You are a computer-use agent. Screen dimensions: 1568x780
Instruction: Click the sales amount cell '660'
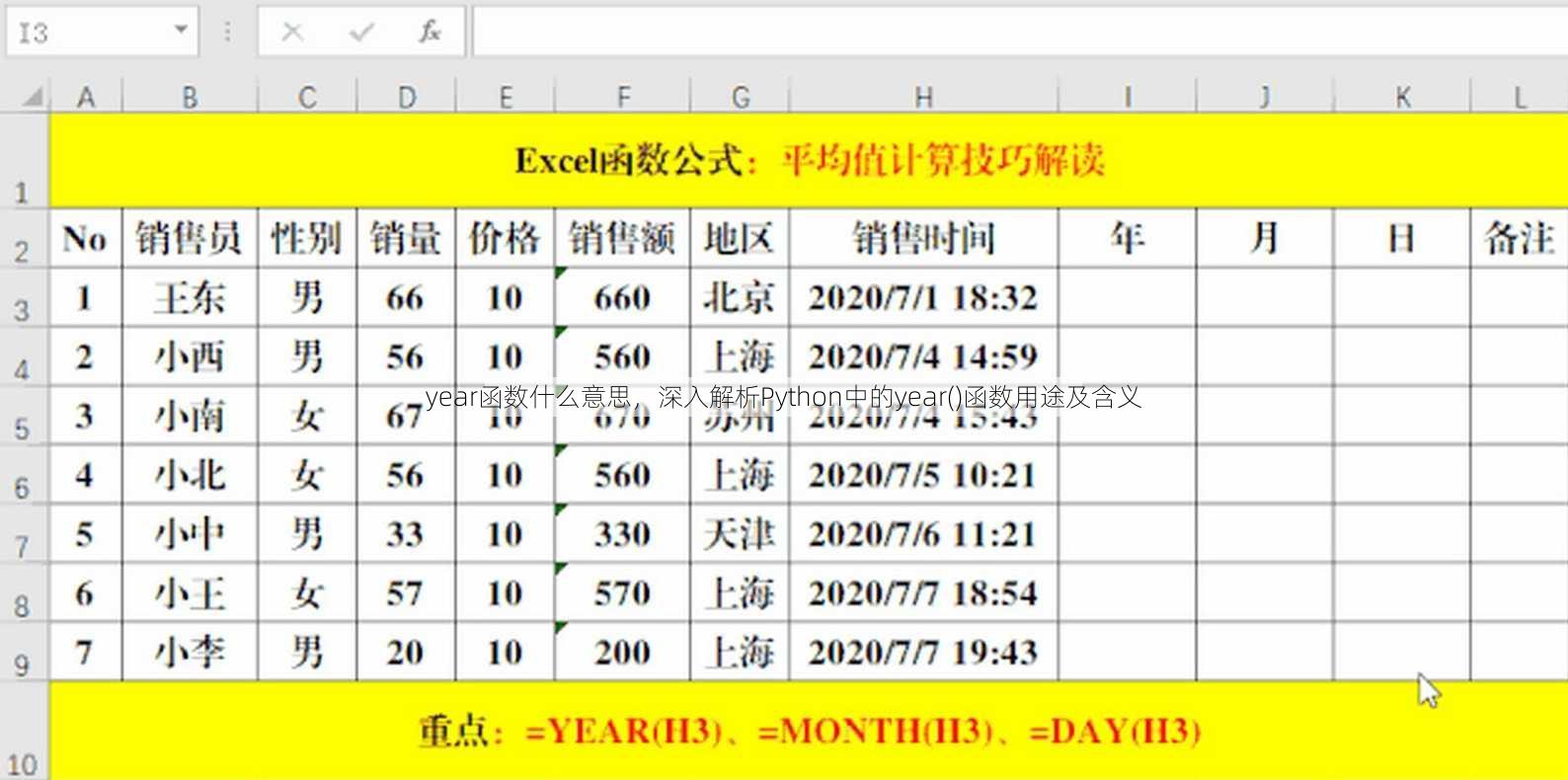(x=623, y=297)
